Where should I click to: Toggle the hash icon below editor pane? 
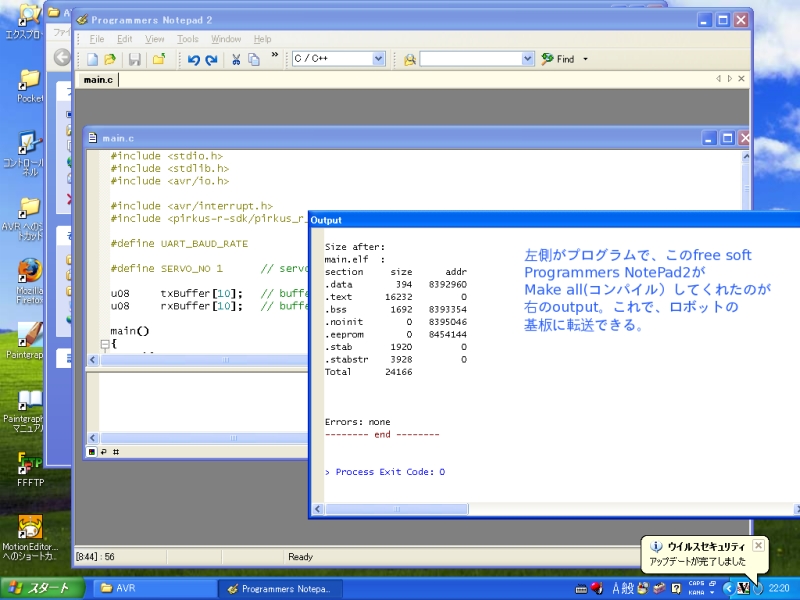click(116, 452)
